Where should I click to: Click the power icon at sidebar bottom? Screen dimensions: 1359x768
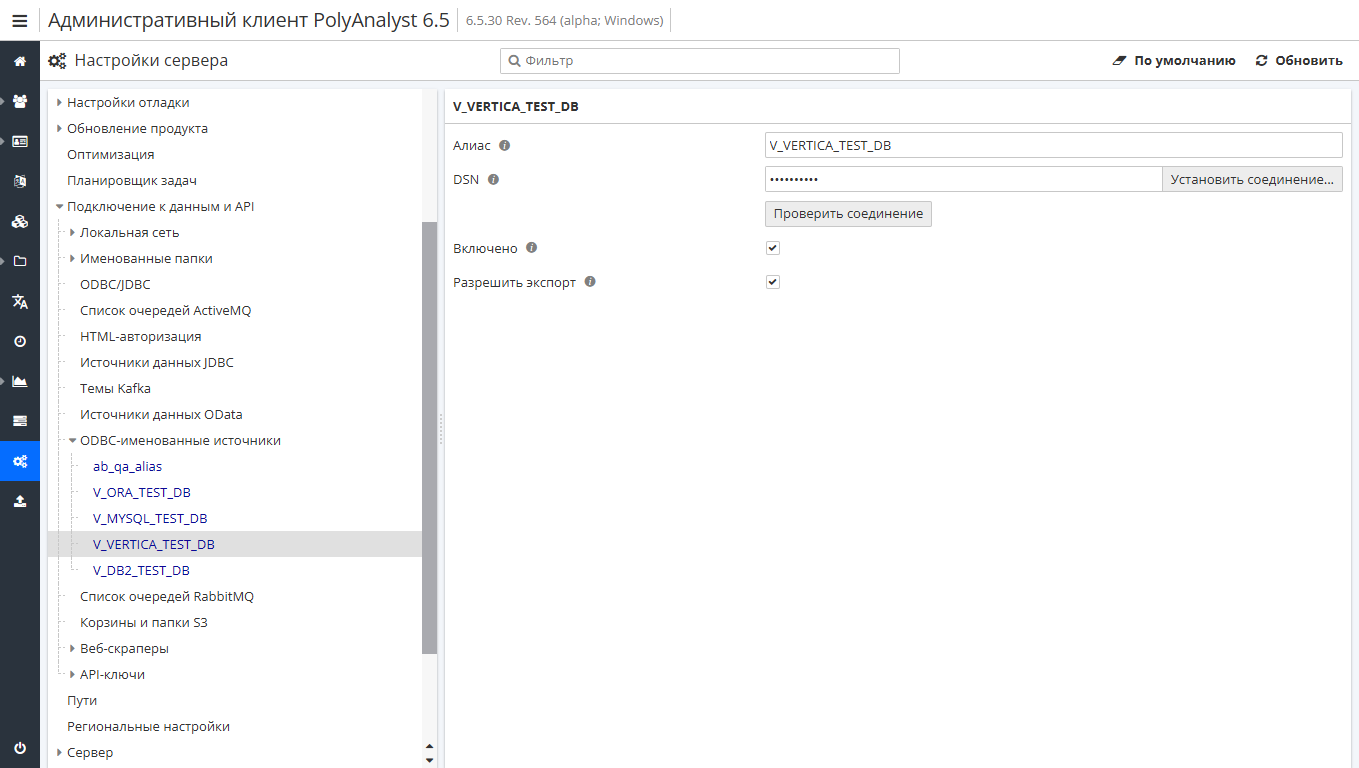(20, 748)
